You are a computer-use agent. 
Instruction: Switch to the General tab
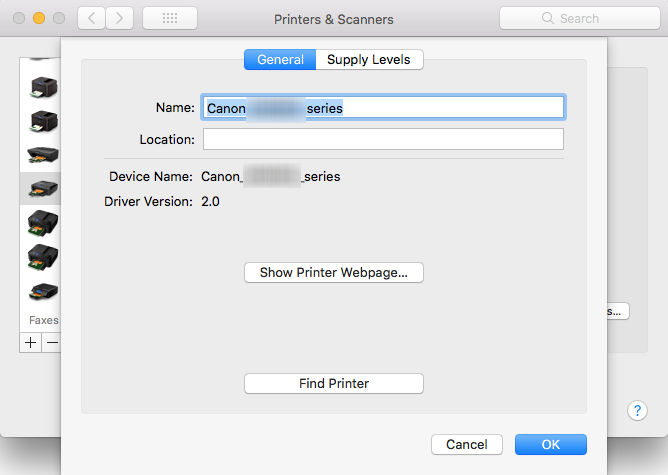pos(280,60)
